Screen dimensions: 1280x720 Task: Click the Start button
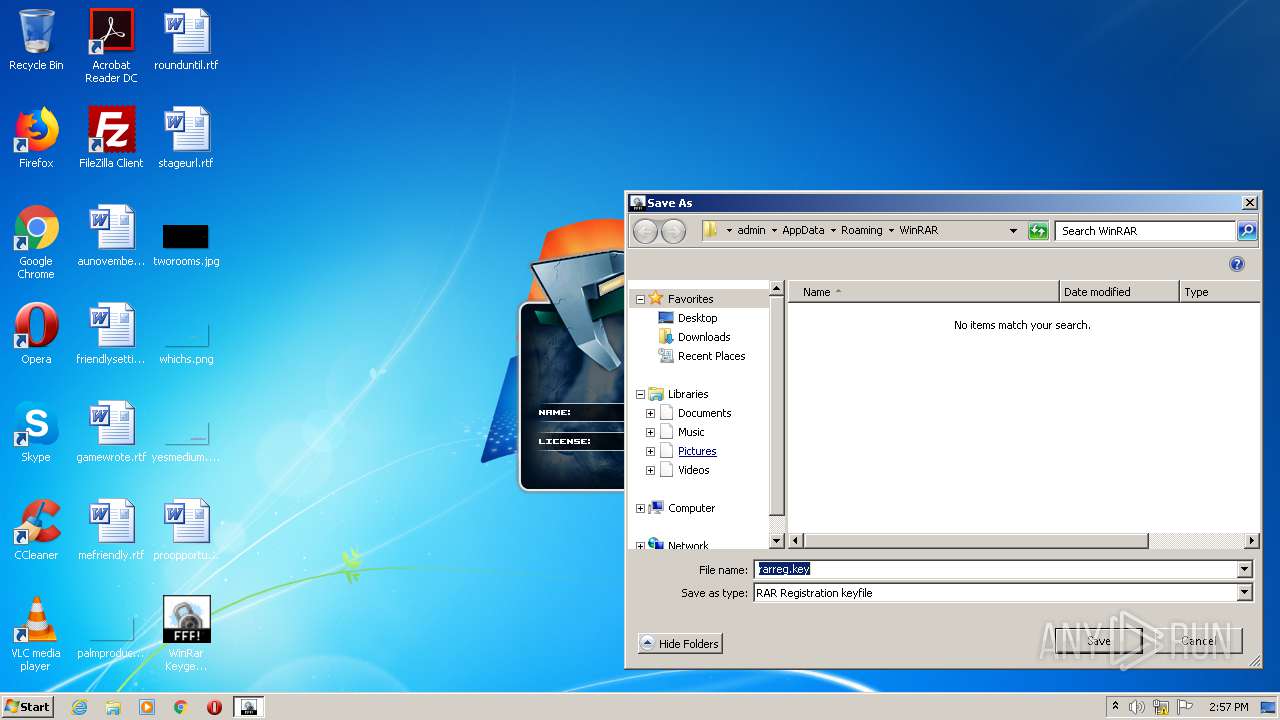[28, 707]
